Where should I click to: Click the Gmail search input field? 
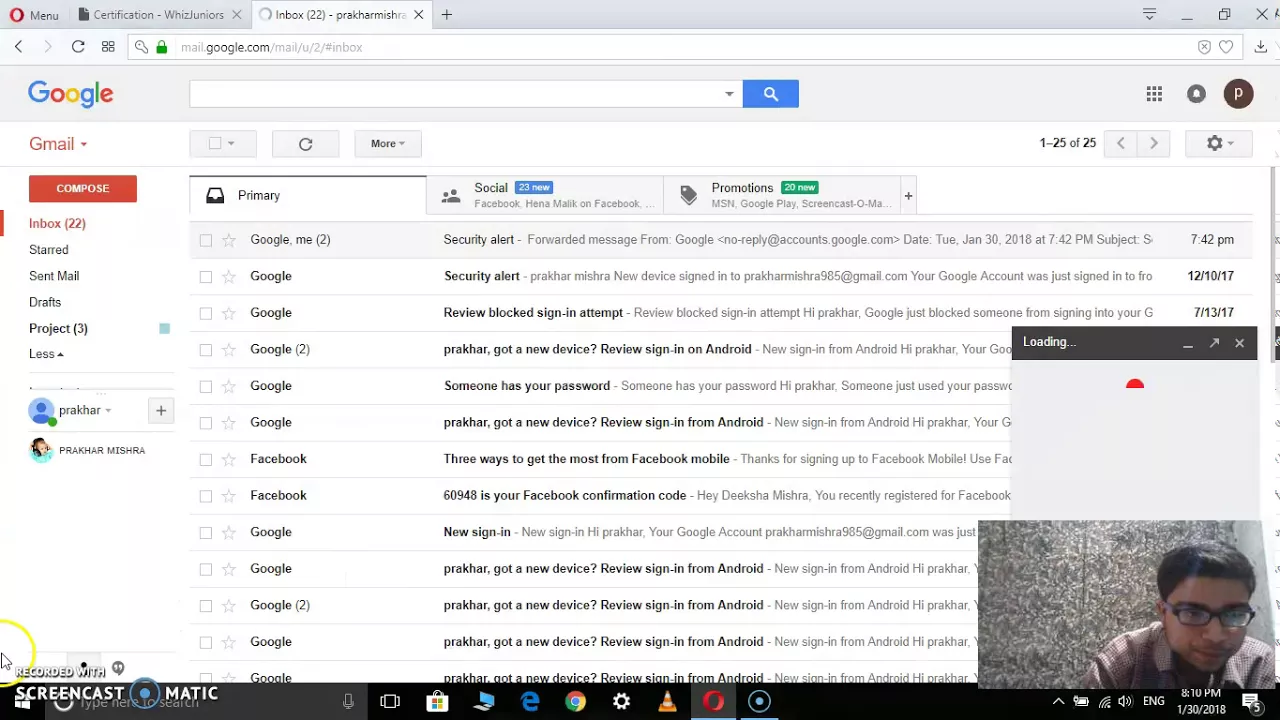coord(455,94)
